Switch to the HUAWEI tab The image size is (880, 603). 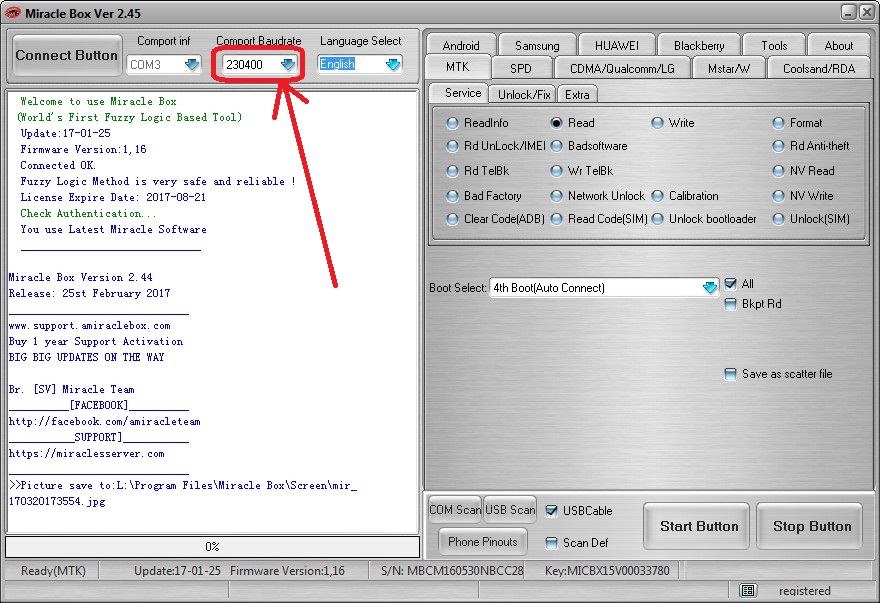coord(616,45)
